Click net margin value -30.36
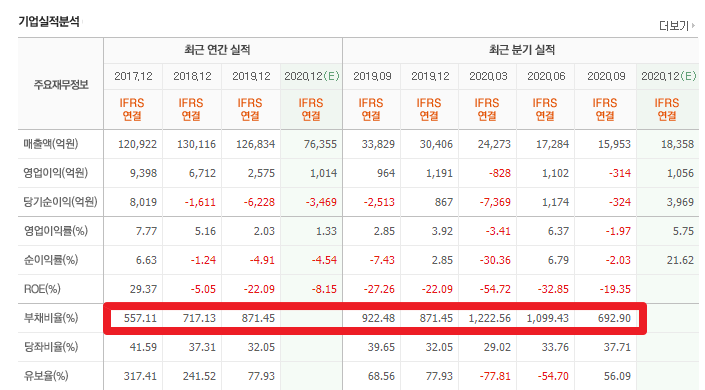This screenshot has height=390, width=705. (x=495, y=260)
